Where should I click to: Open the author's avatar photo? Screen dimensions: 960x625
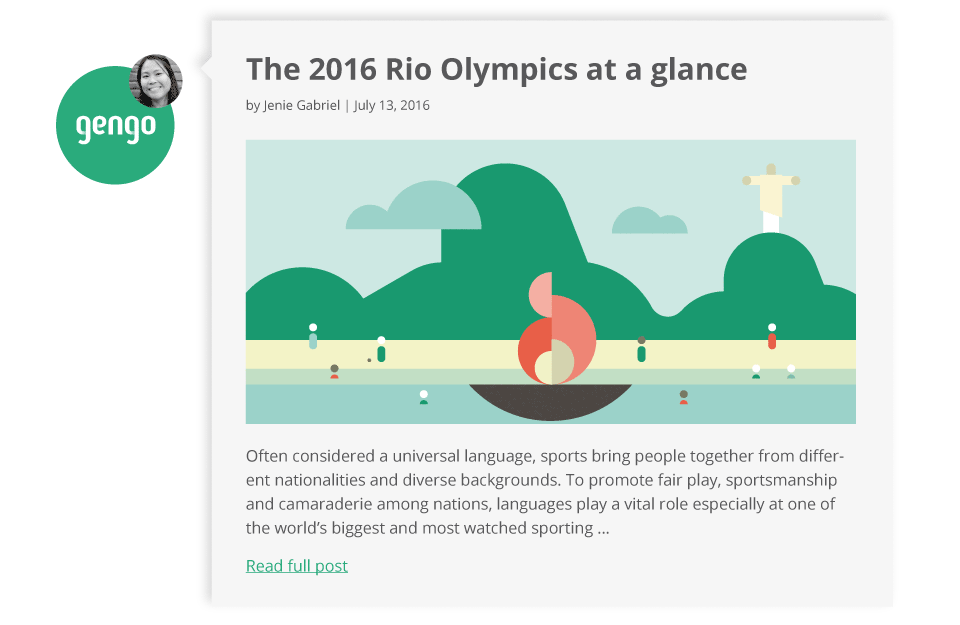pyautogui.click(x=156, y=81)
